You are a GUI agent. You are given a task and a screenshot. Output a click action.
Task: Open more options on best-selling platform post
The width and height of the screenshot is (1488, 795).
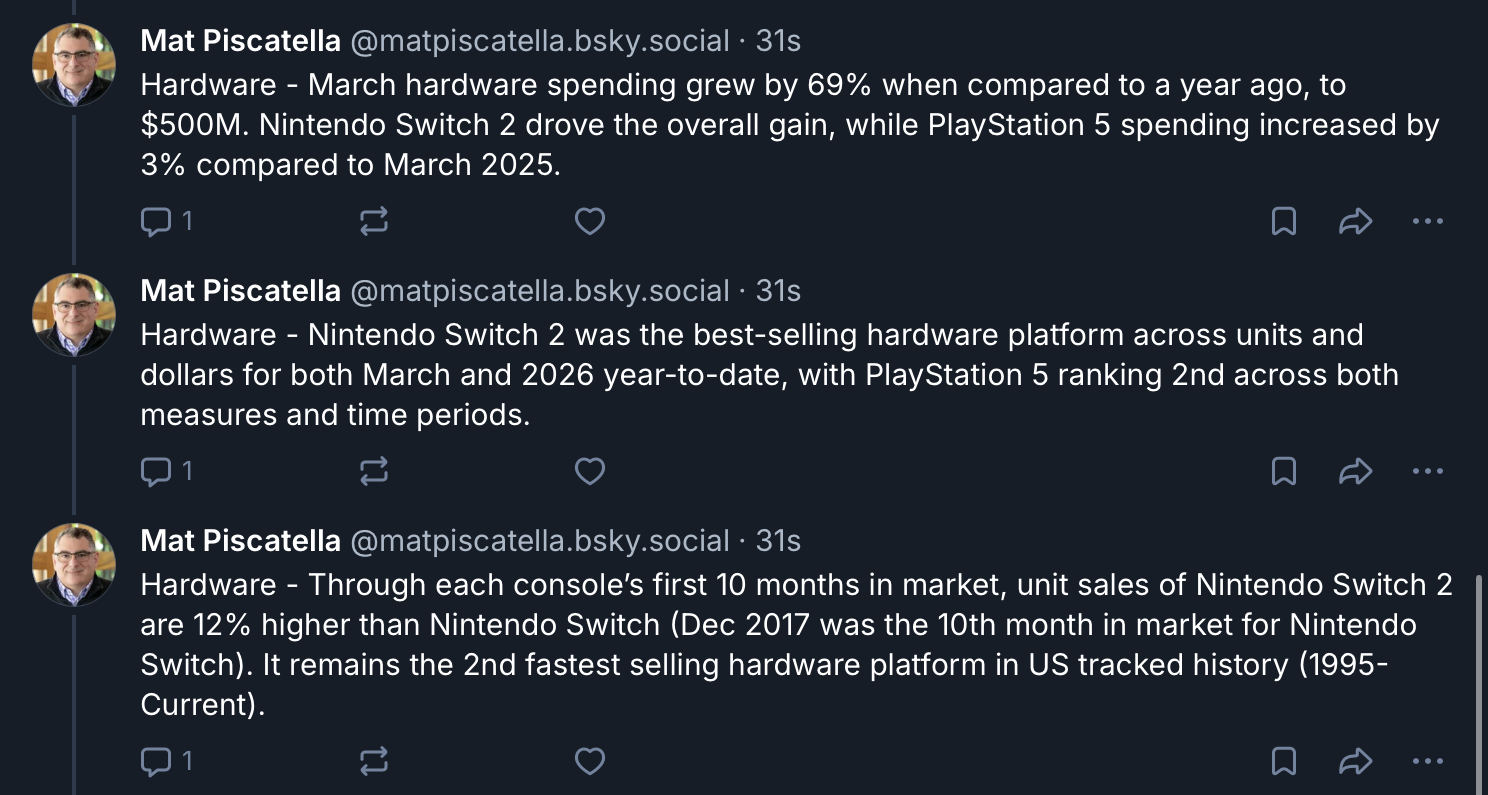point(1427,471)
